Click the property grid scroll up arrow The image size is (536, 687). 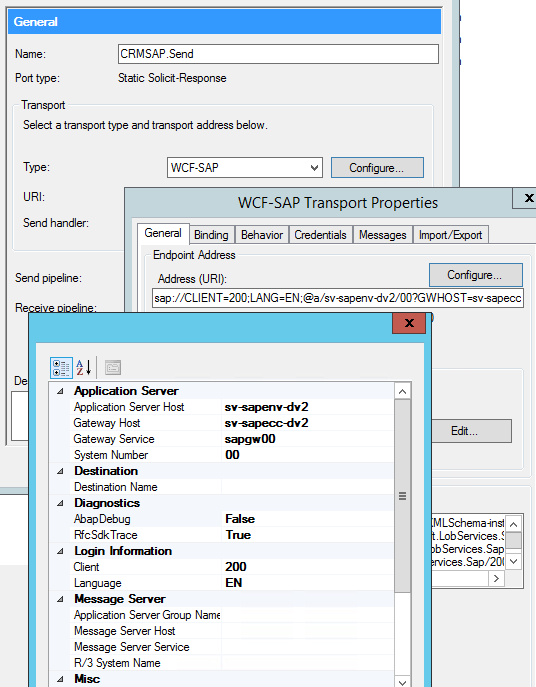tap(402, 391)
